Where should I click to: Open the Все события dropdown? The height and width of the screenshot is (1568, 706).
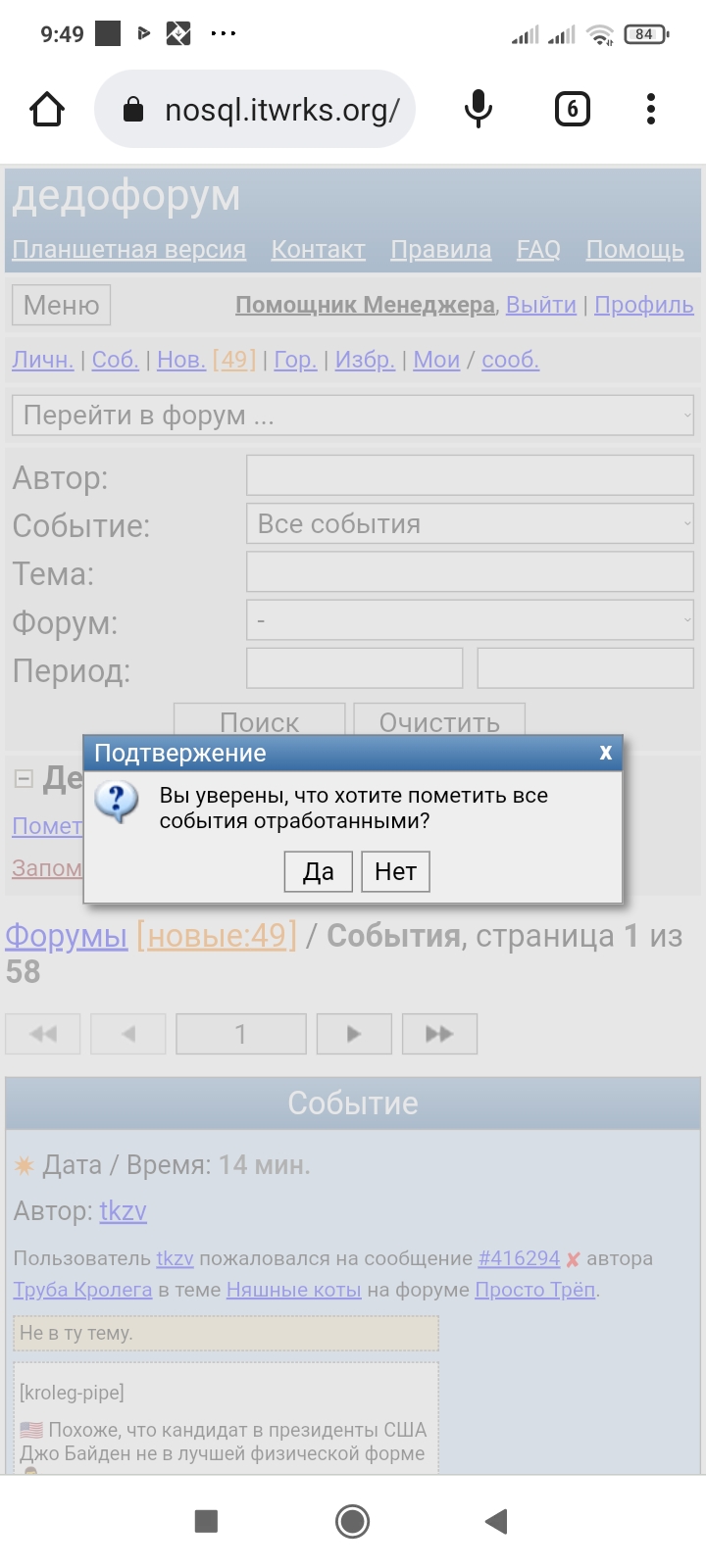(470, 524)
